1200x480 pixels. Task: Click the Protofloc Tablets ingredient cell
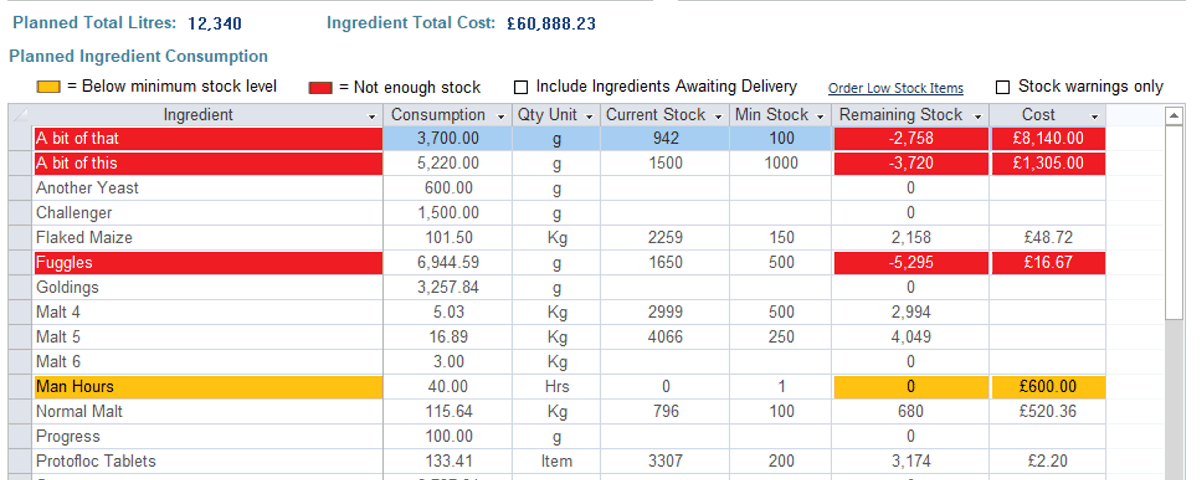[208, 462]
